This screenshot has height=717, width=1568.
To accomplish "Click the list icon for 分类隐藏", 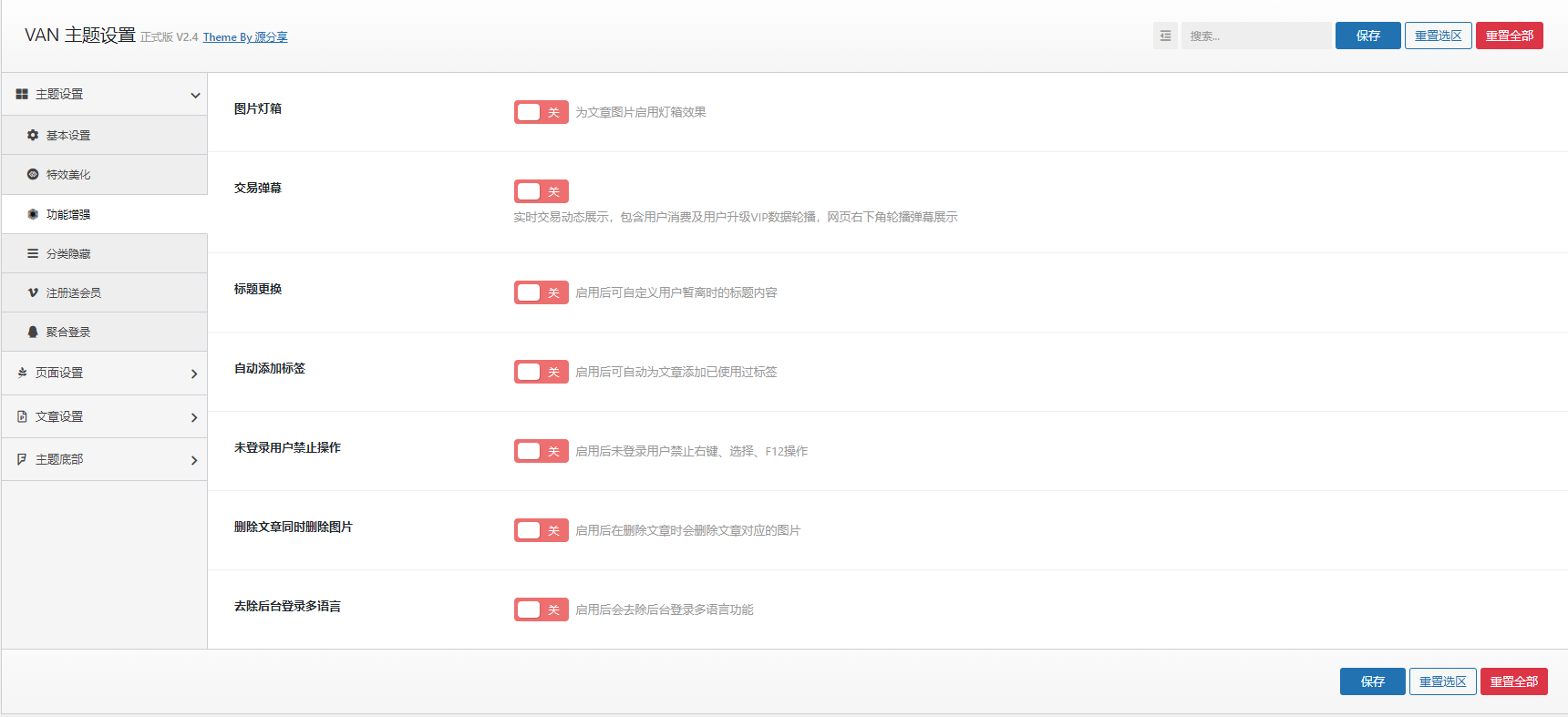I will (x=33, y=253).
